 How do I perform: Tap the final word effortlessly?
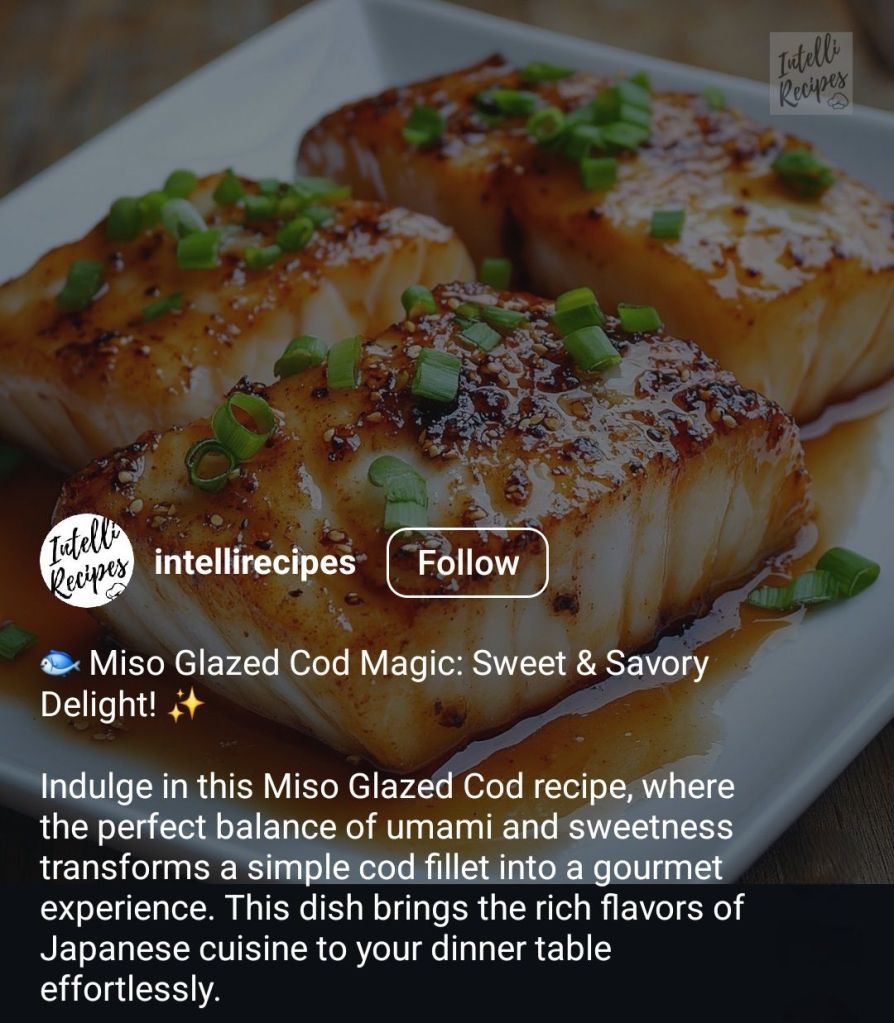click(x=131, y=989)
